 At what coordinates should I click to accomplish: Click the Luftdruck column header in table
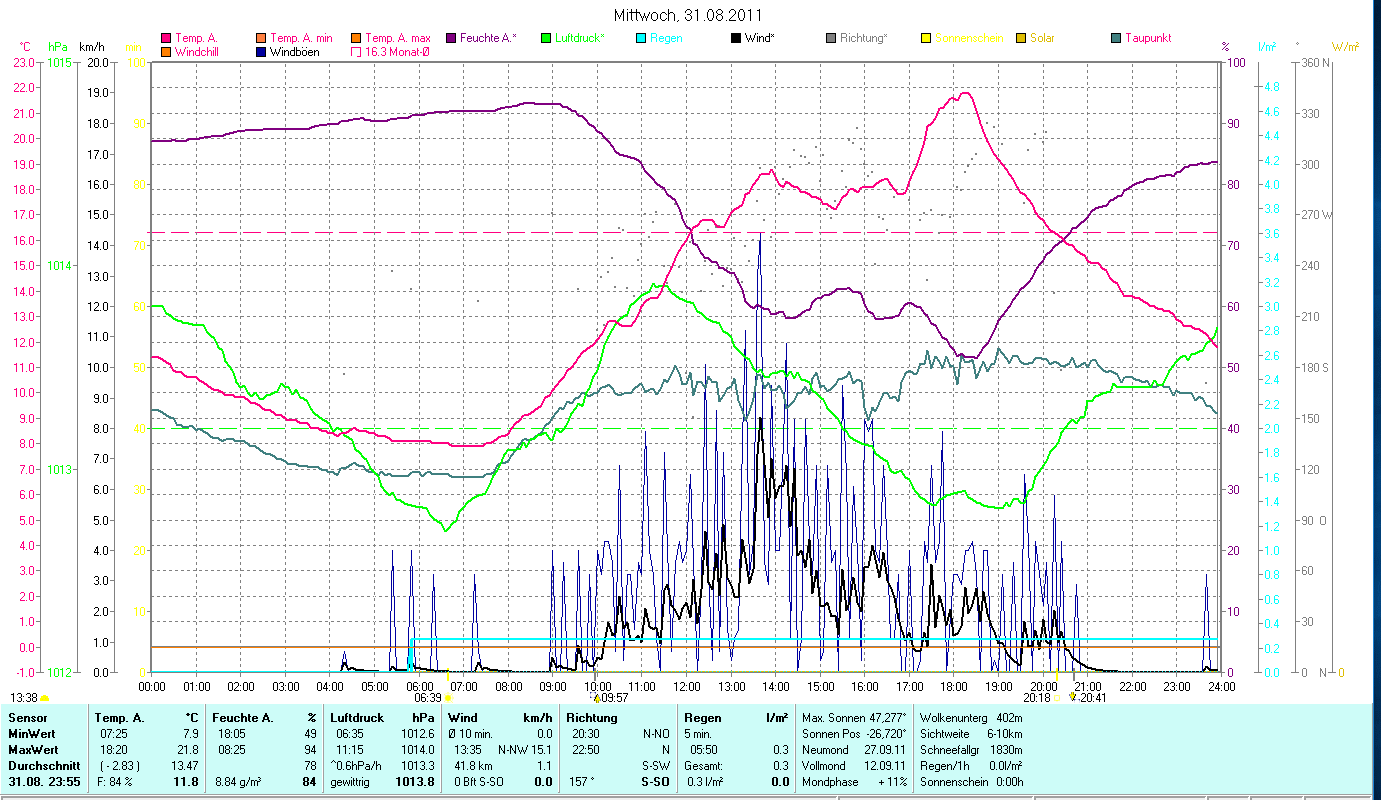(x=357, y=718)
